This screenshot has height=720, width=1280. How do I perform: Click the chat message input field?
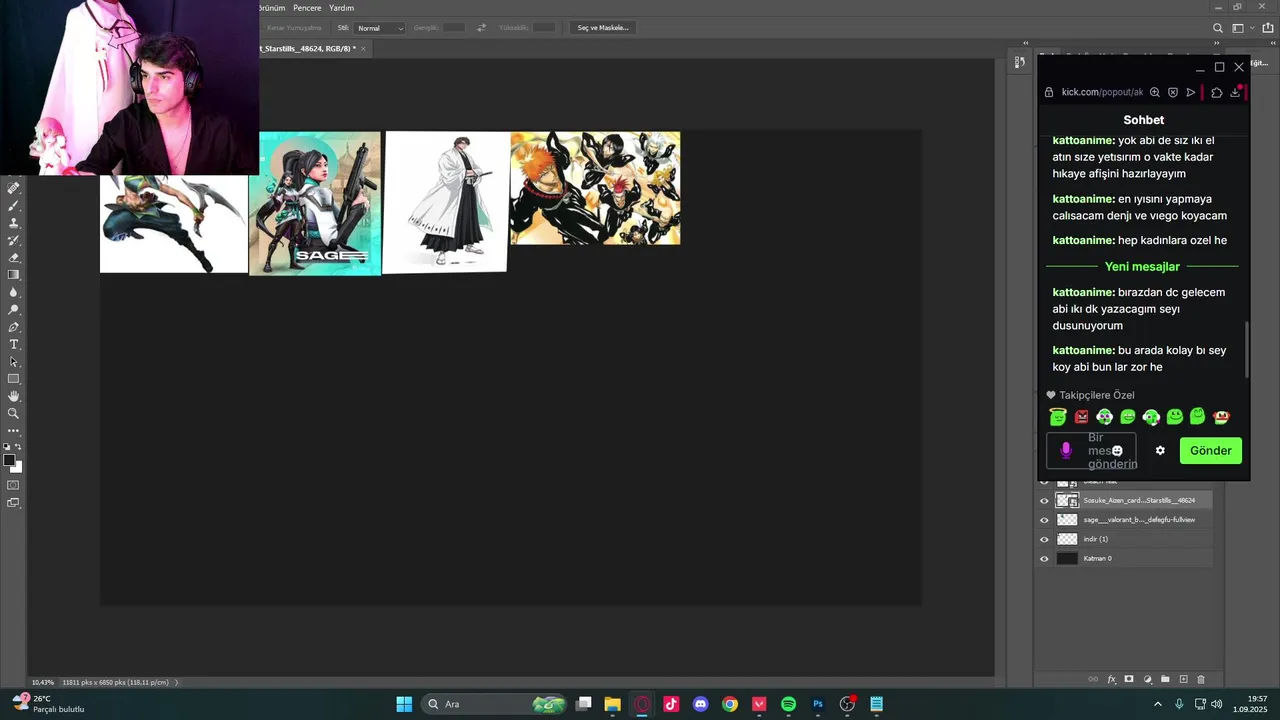(x=1091, y=451)
